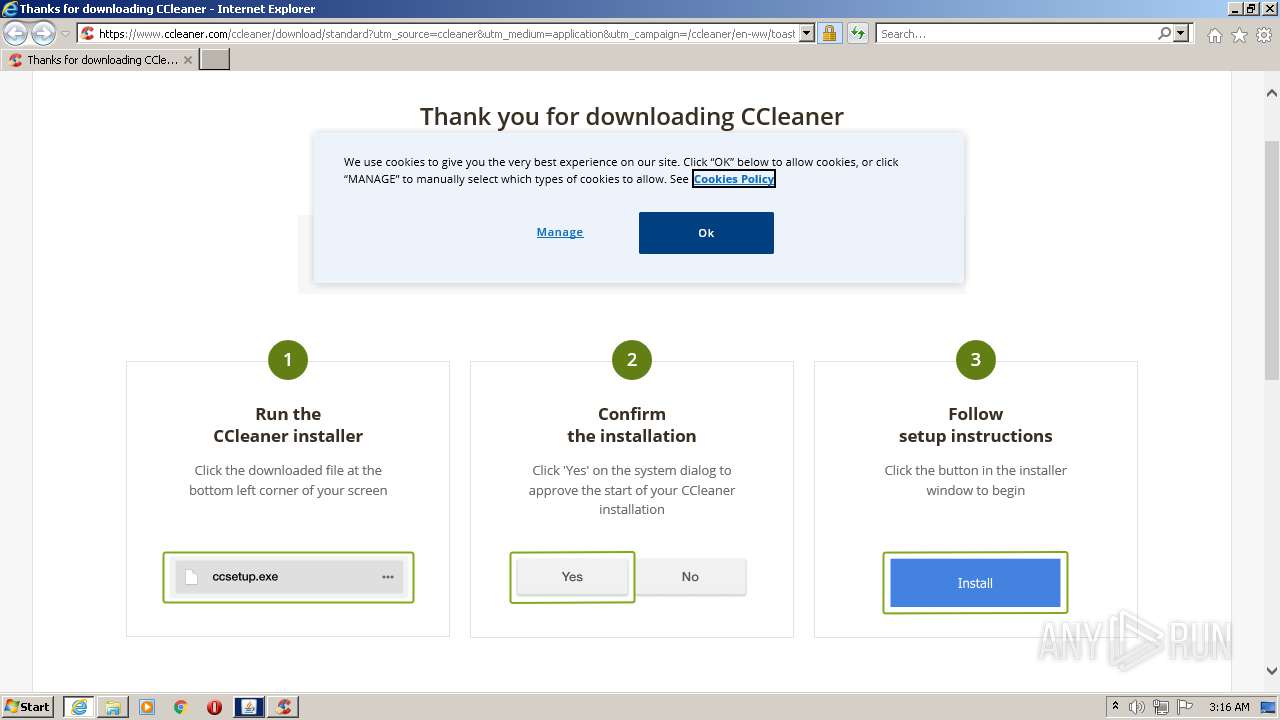The width and height of the screenshot is (1280, 720).
Task: Open the Cookies Policy link
Action: 734,179
